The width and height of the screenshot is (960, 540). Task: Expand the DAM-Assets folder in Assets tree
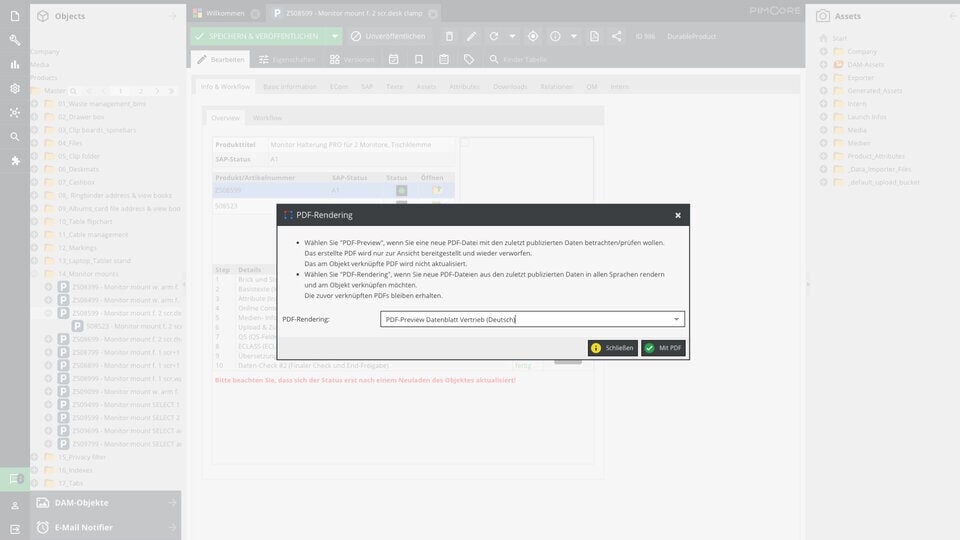tap(823, 64)
